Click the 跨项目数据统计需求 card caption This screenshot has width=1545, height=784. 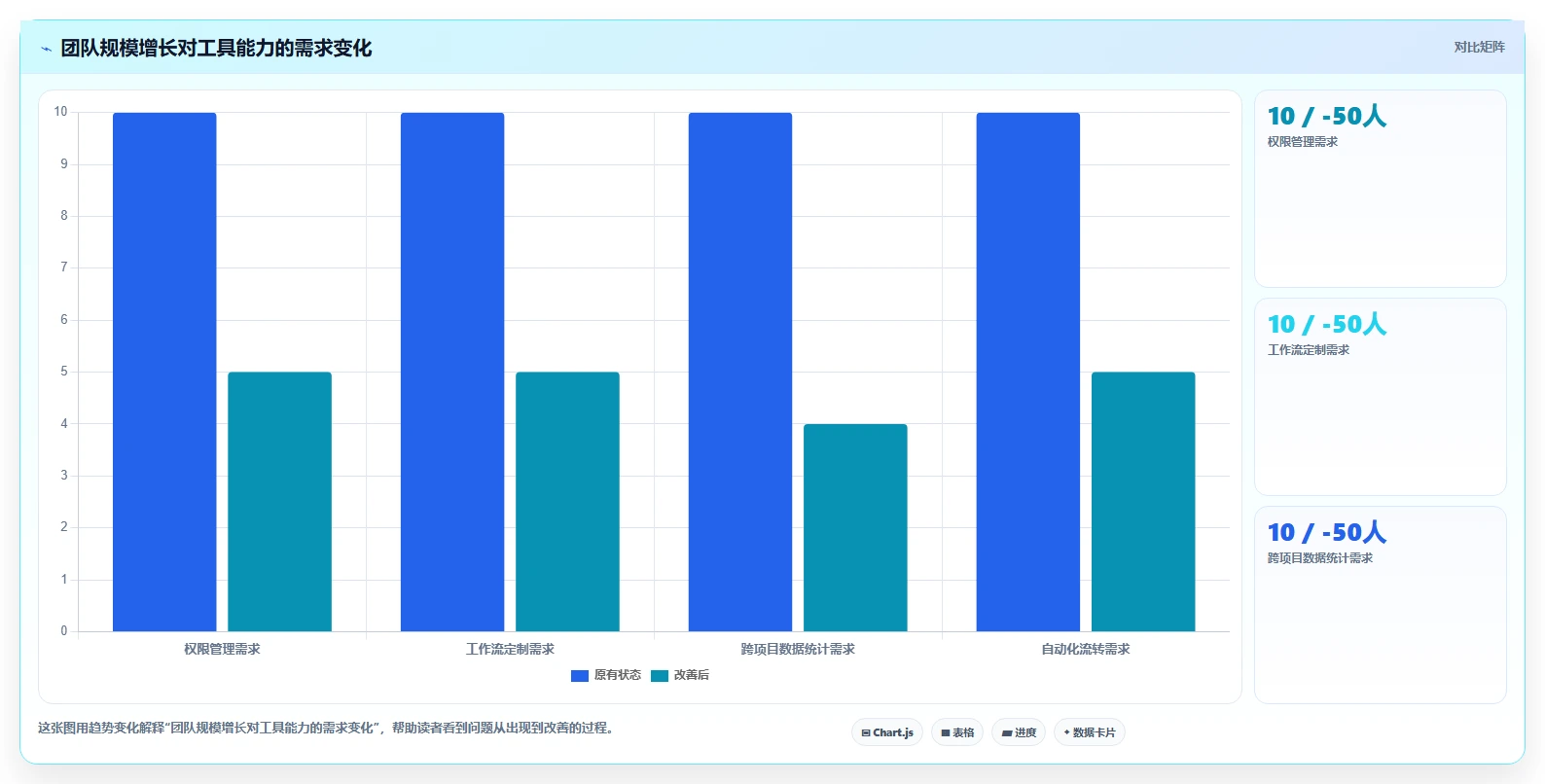(x=1320, y=558)
